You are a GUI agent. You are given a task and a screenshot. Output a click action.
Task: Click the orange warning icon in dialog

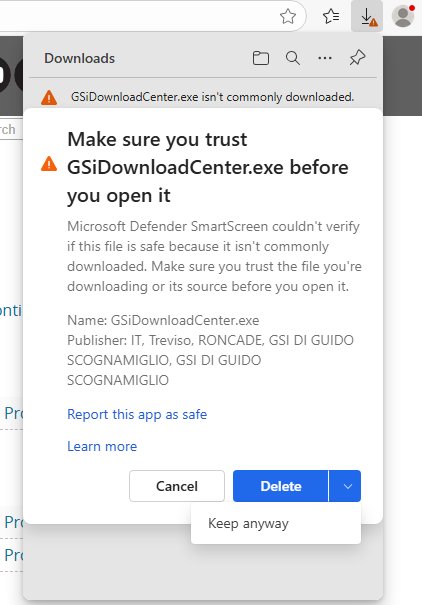[49, 164]
